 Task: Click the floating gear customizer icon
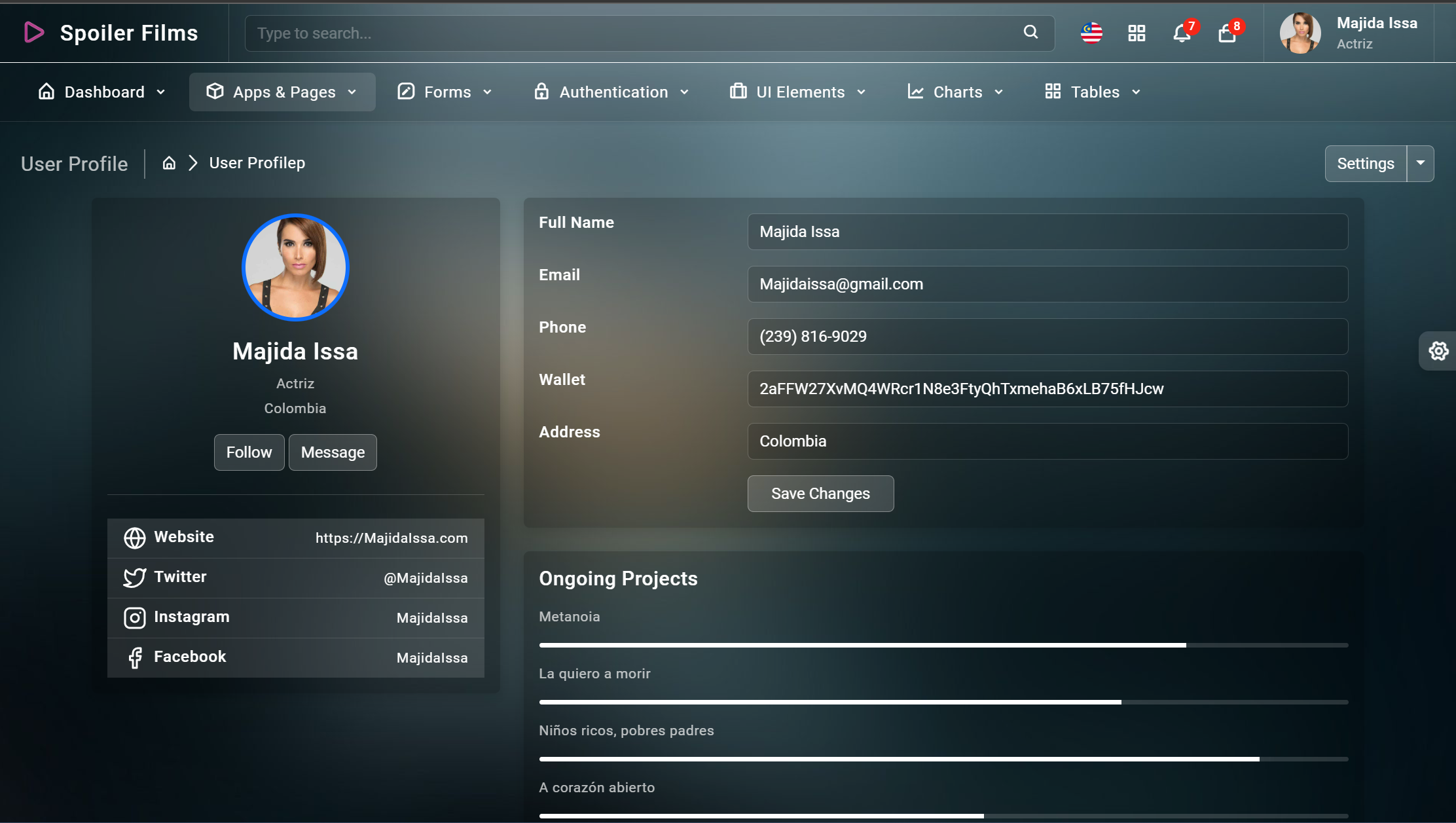pos(1438,351)
